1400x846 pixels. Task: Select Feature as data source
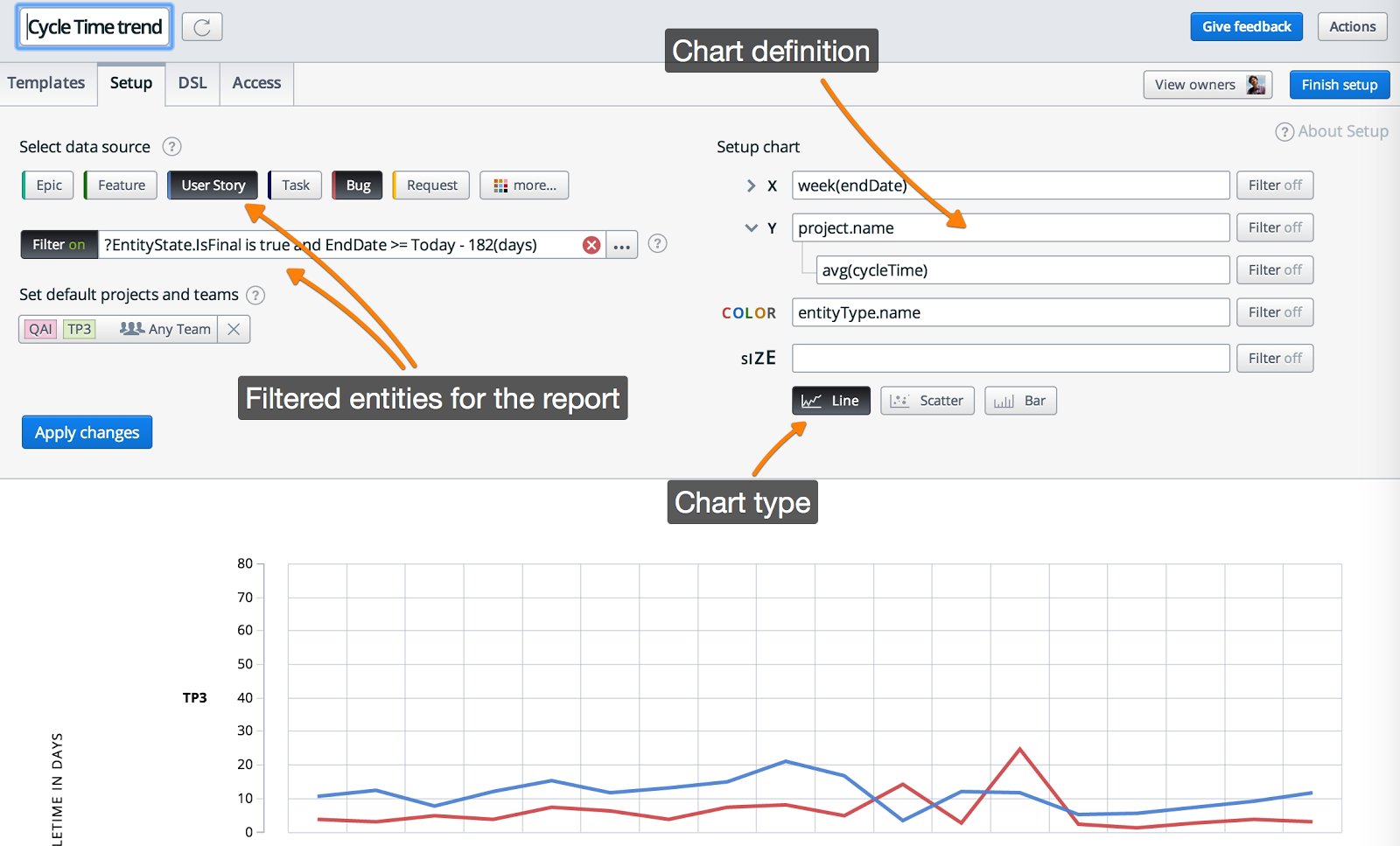(121, 185)
